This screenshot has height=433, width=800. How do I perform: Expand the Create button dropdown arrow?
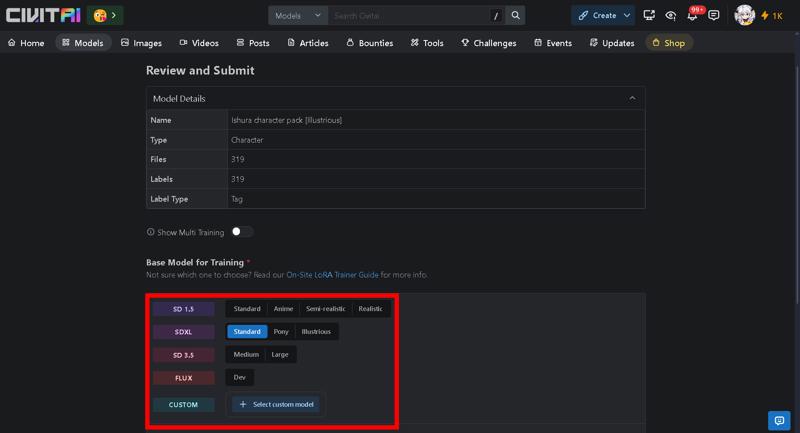click(627, 15)
